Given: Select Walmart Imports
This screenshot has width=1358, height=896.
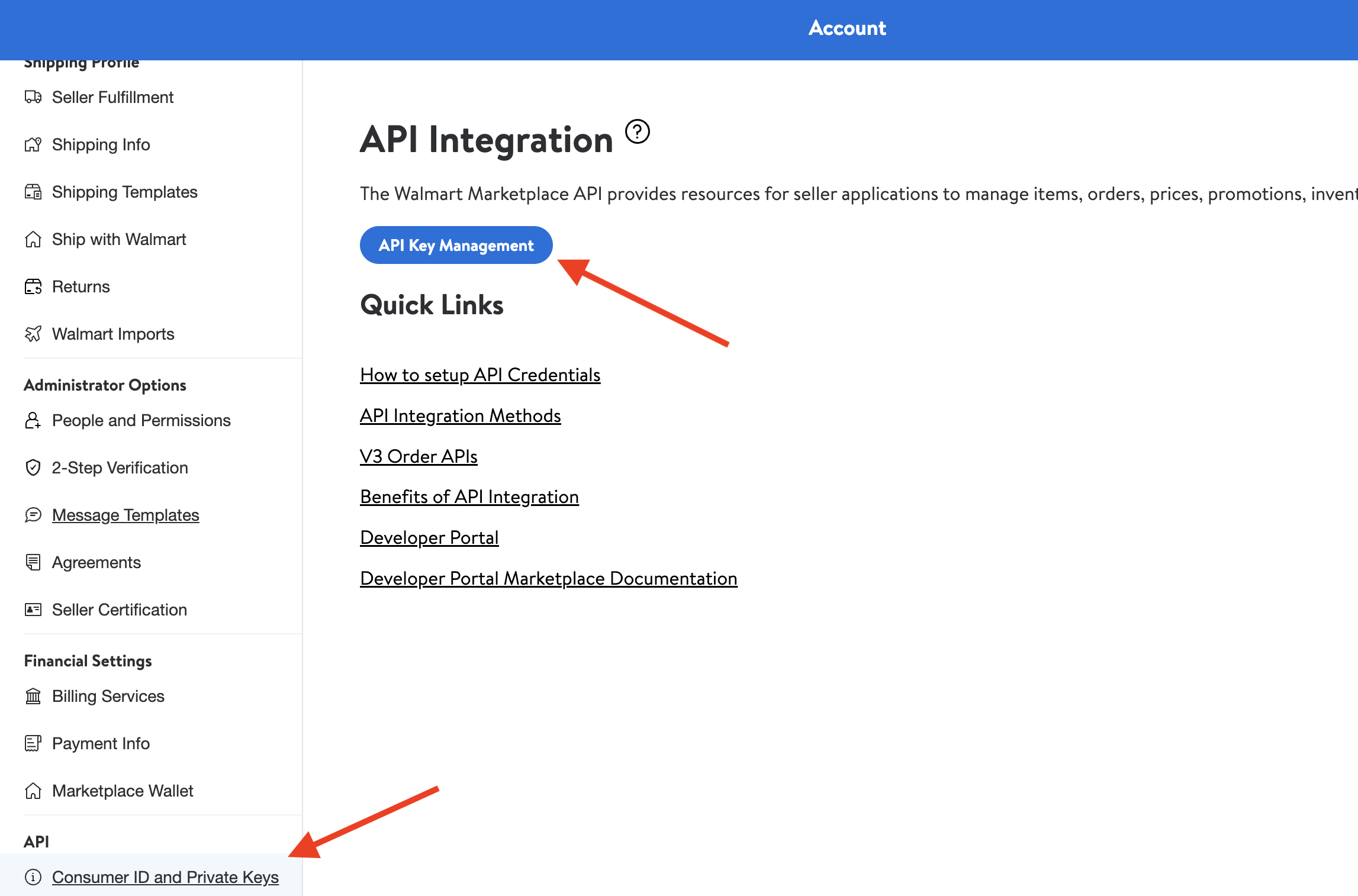Looking at the screenshot, I should pyautogui.click(x=113, y=334).
